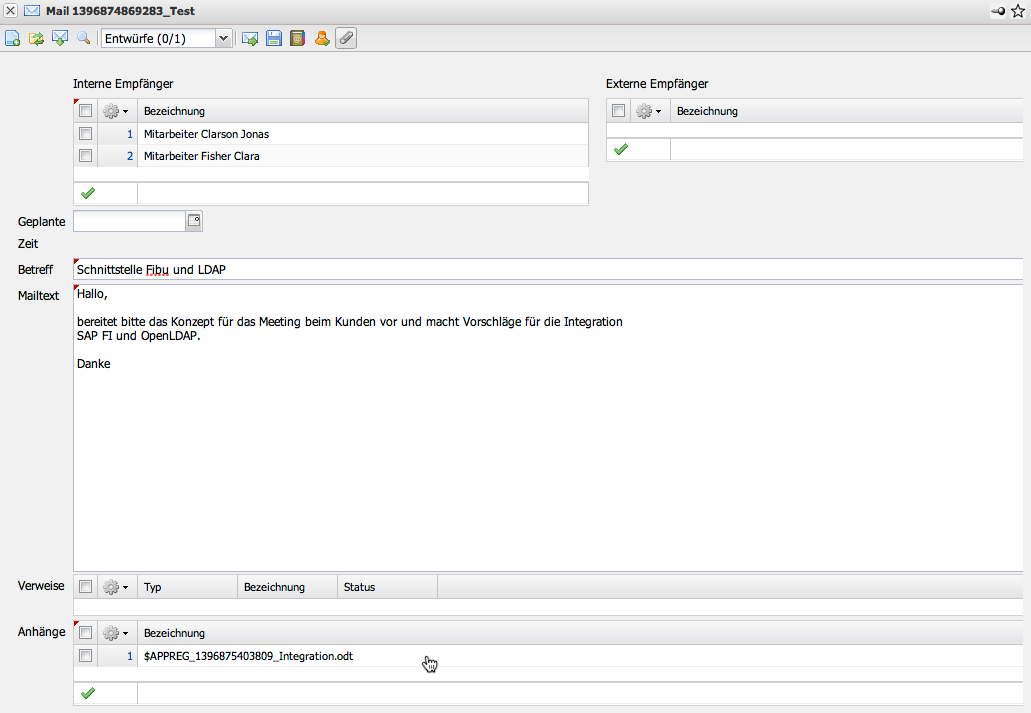This screenshot has height=713, width=1031.
Task: Check the box for Mitarbeiter Fisher Clara
Action: 86,156
